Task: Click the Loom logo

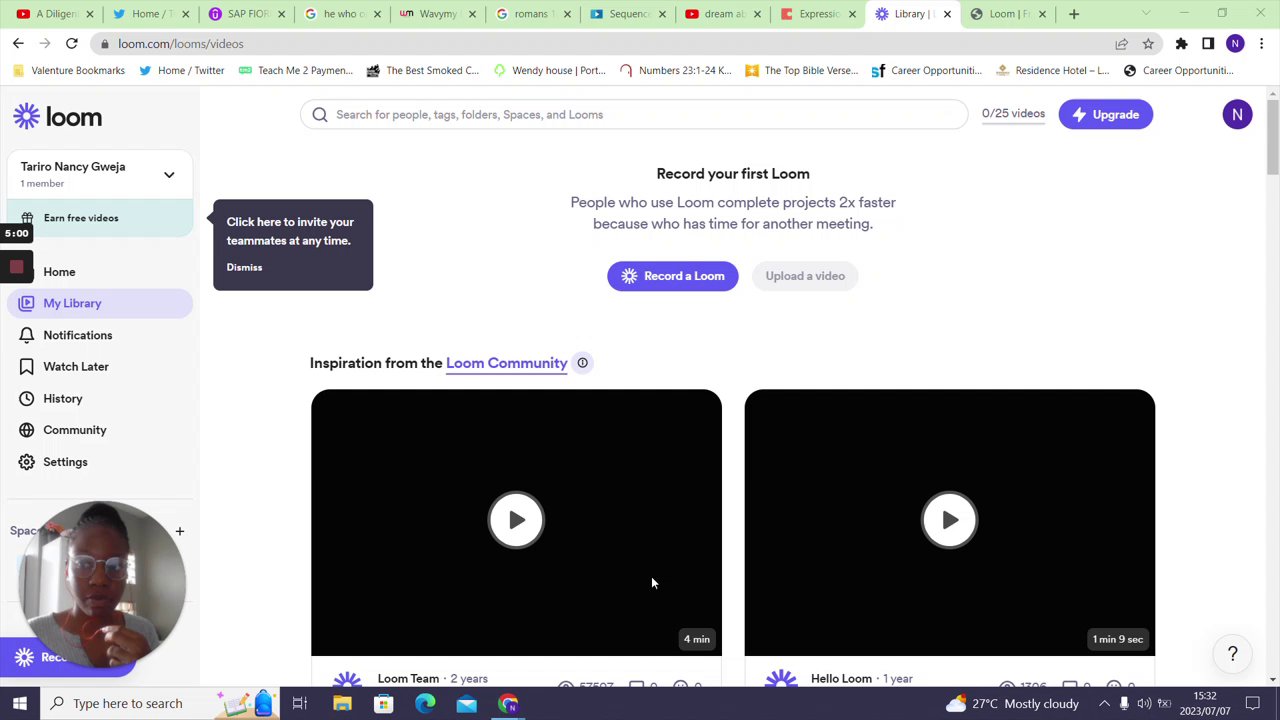Action: (x=58, y=116)
